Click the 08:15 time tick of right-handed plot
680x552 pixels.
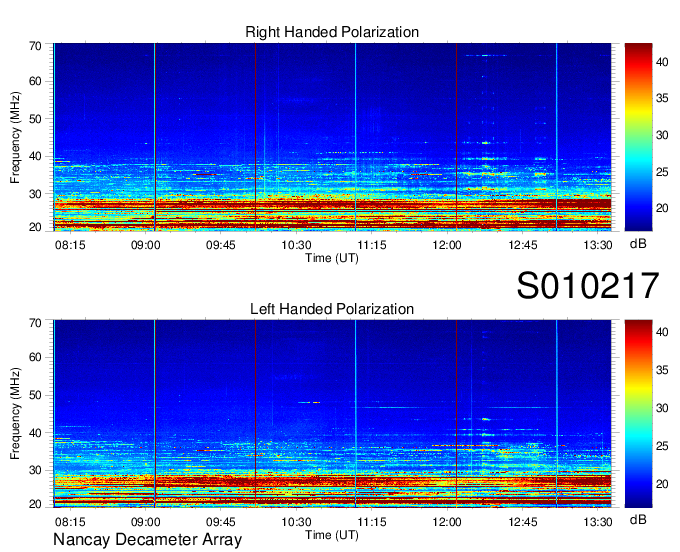[70, 245]
